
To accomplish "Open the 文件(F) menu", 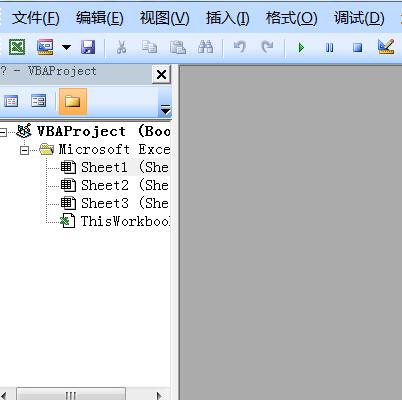I will (36, 18).
